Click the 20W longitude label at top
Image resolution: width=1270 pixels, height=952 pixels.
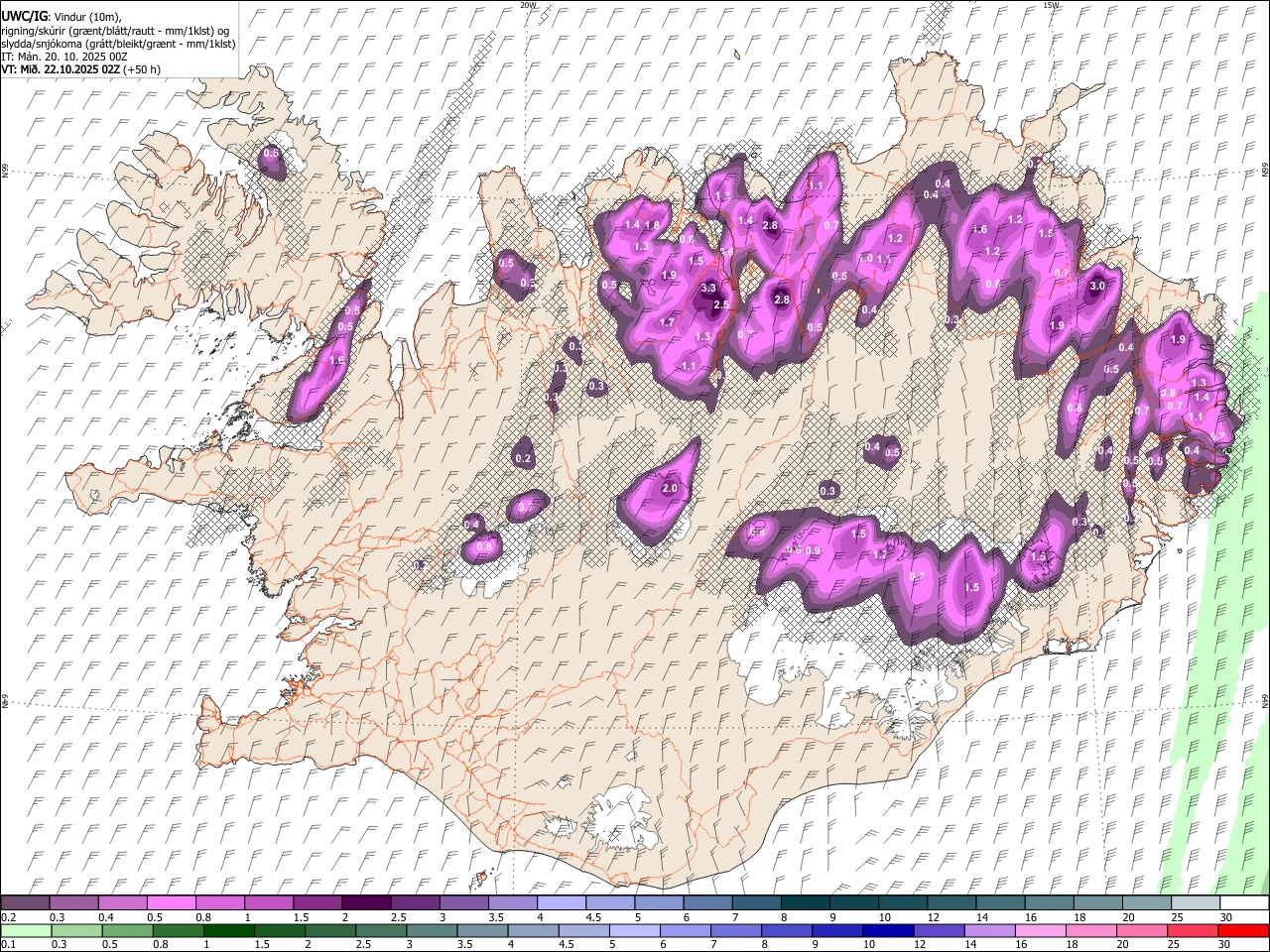[x=528, y=5]
